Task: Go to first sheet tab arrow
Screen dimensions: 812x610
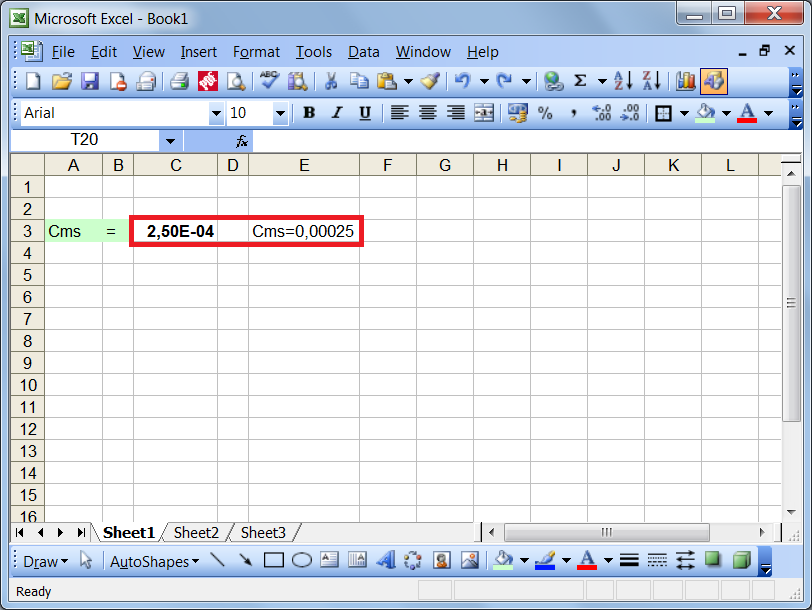Action: point(20,532)
